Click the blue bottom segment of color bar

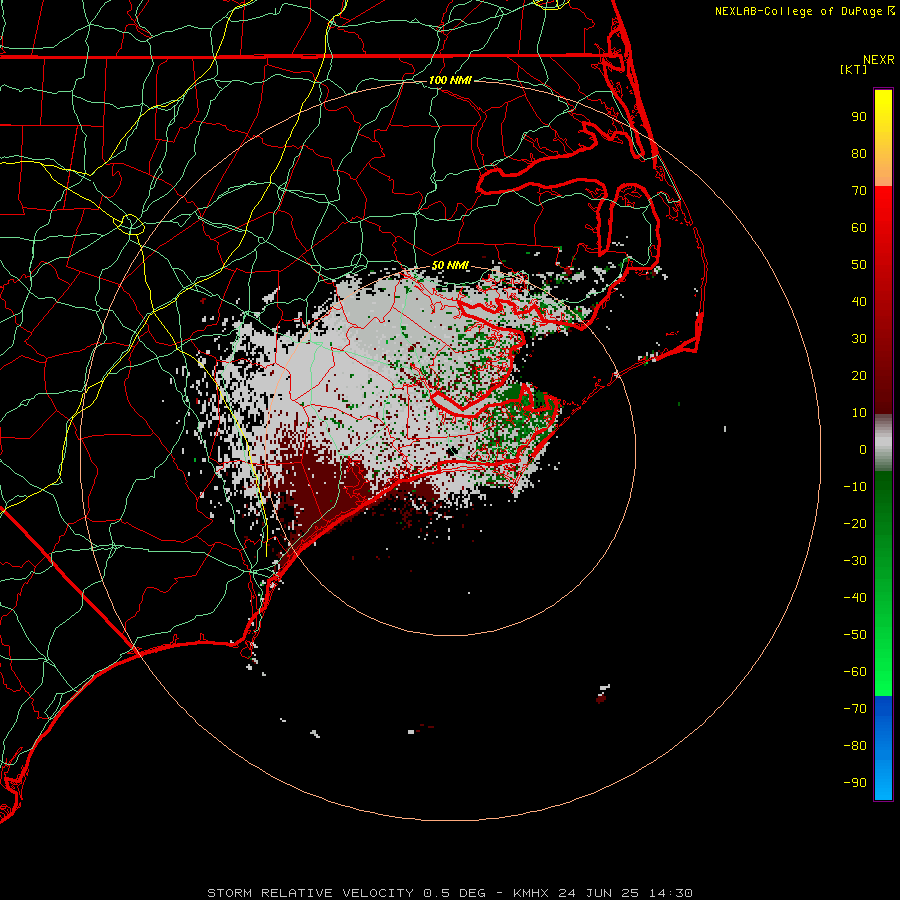[x=883, y=747]
